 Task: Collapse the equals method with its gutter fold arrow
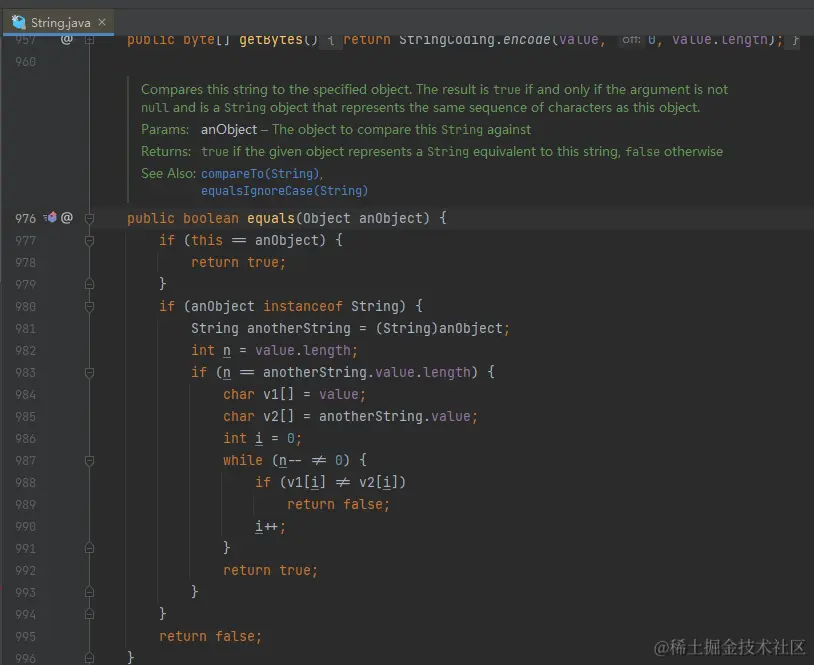pyautogui.click(x=89, y=218)
